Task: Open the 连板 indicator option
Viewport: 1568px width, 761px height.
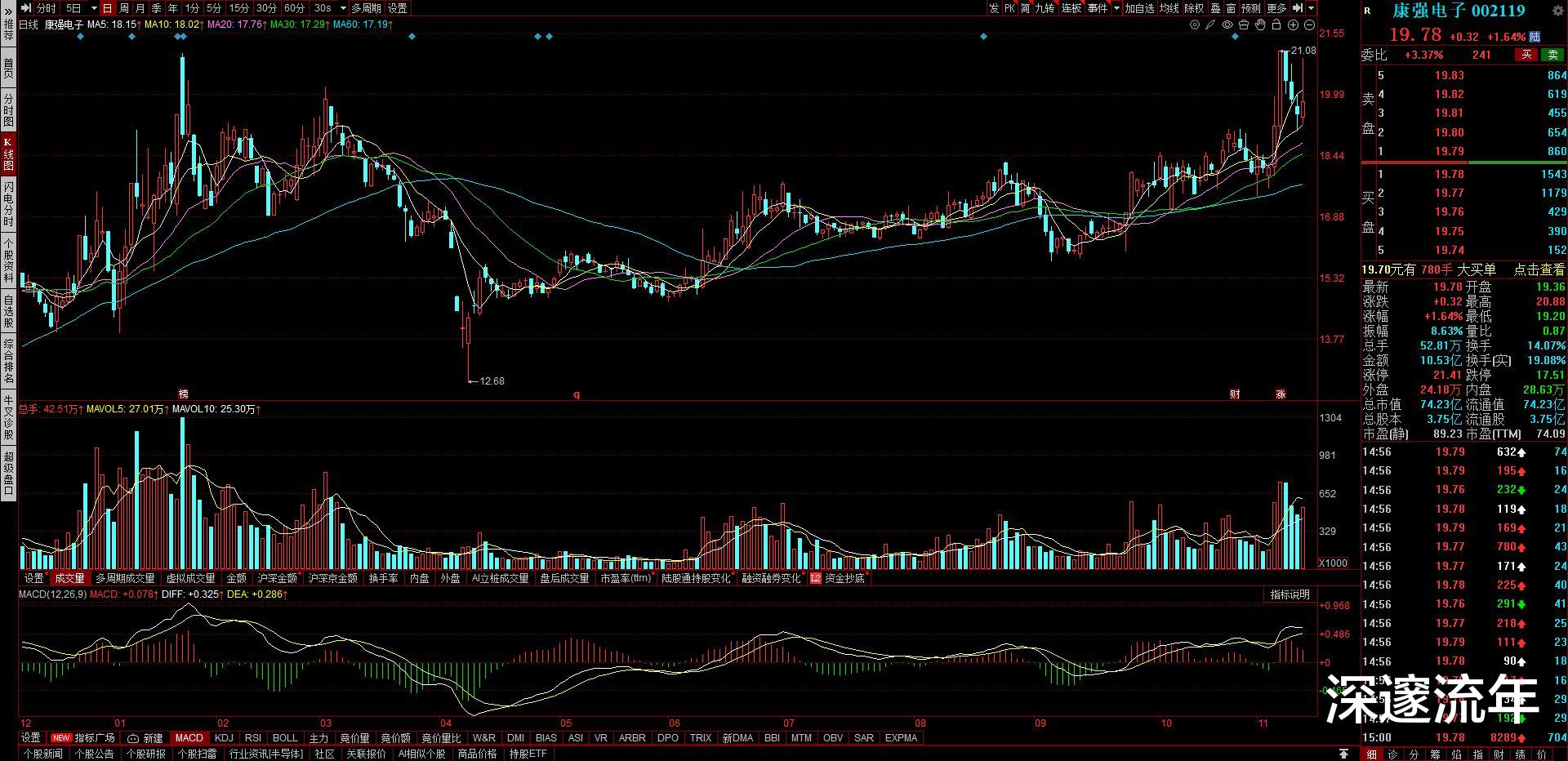Action: pos(1071,8)
